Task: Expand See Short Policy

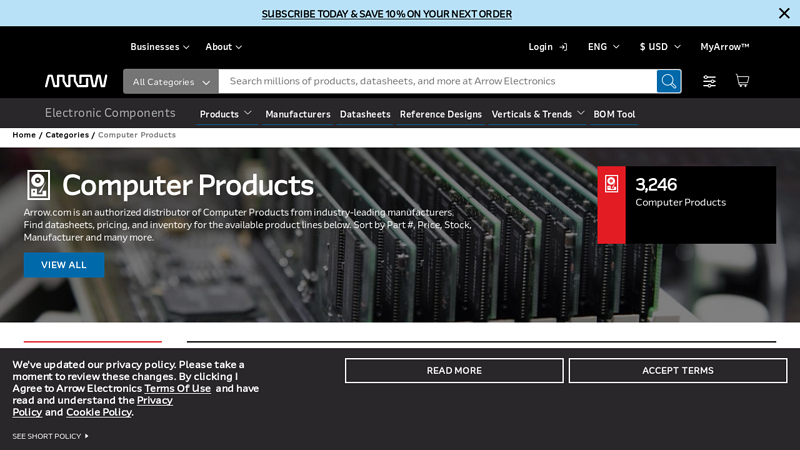Action: click(51, 436)
